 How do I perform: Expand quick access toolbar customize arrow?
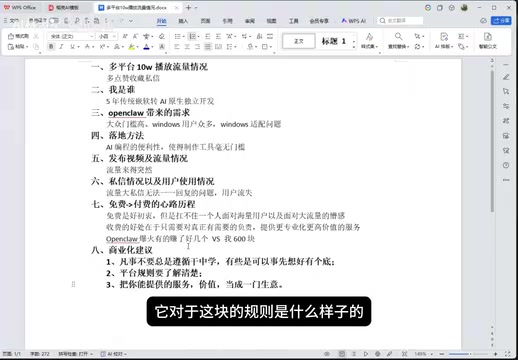pyautogui.click(x=131, y=21)
